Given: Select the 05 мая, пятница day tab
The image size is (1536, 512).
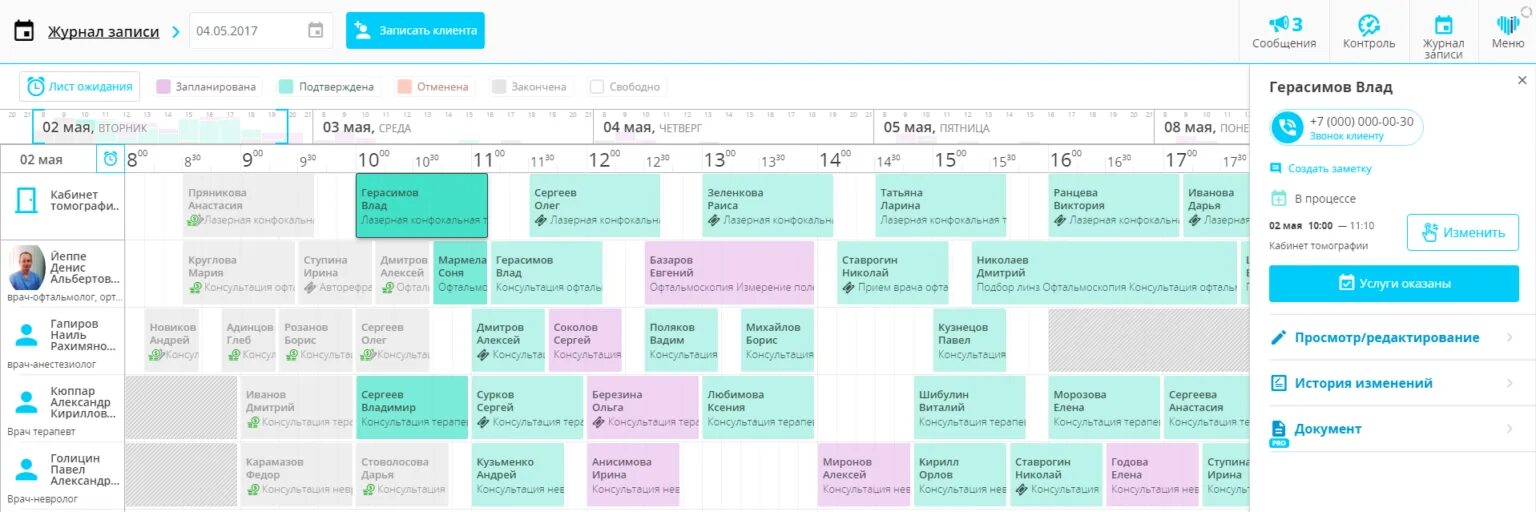Looking at the screenshot, I should click(1014, 127).
